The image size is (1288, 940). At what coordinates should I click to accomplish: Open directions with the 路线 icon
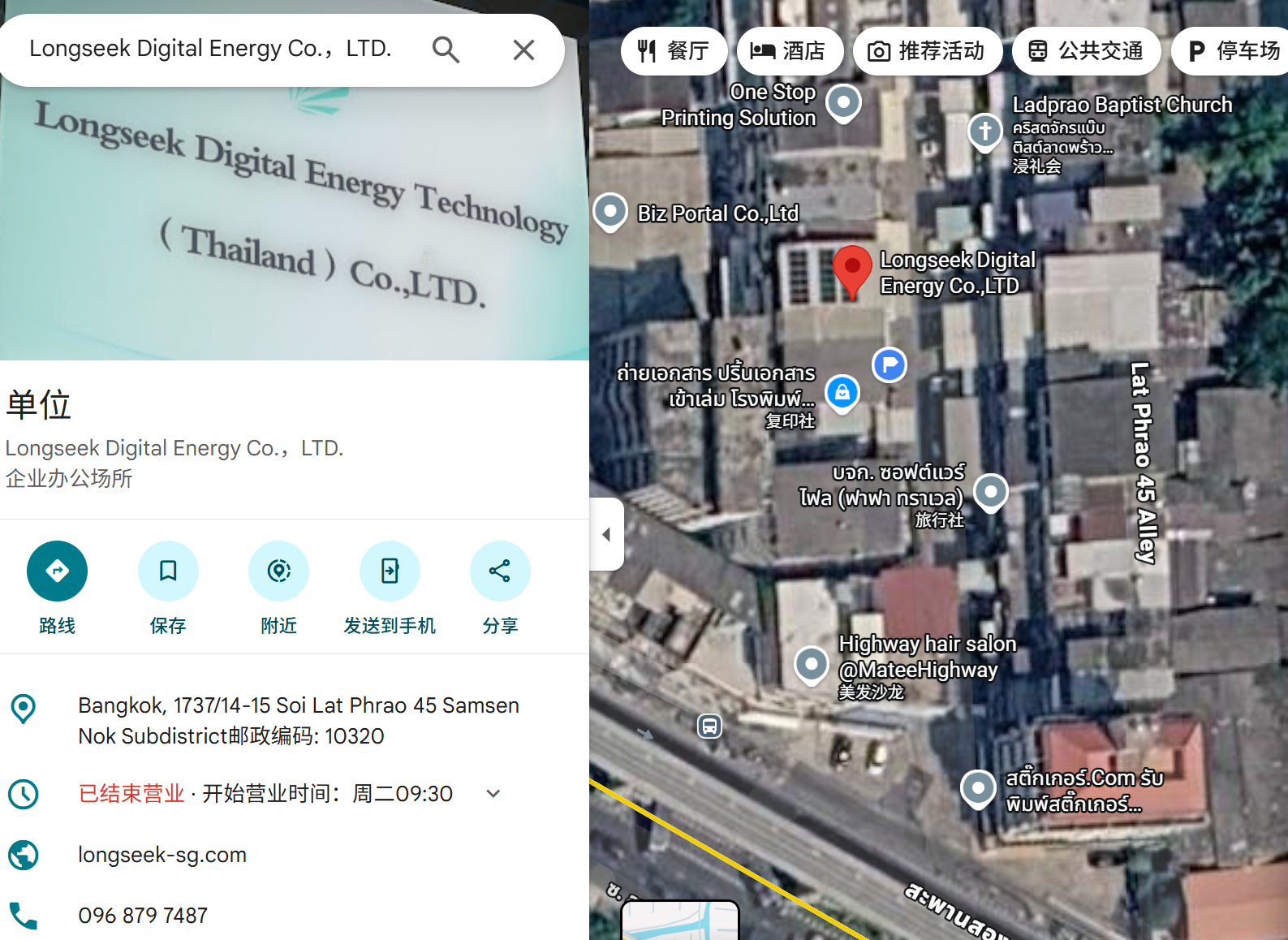point(57,571)
